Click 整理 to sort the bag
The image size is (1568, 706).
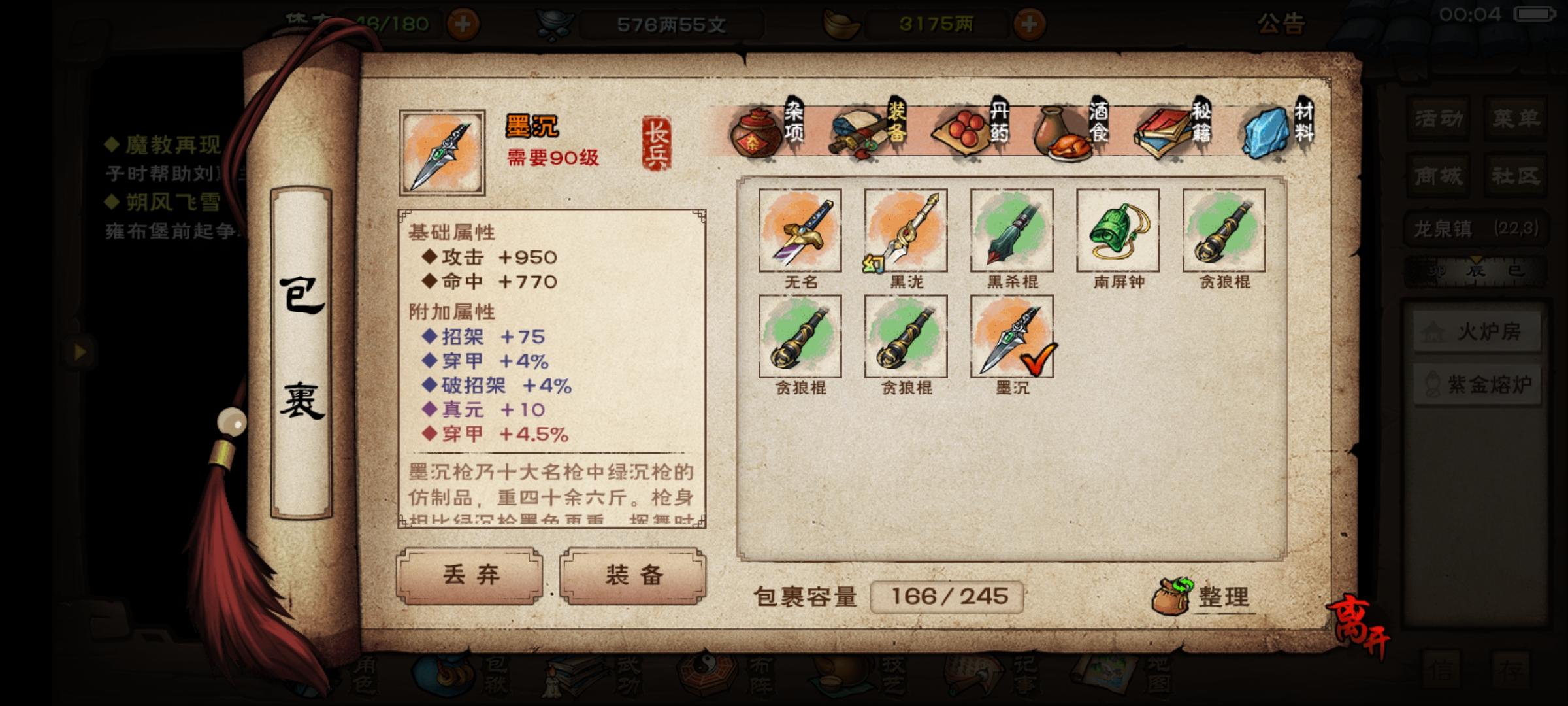[x=1202, y=596]
